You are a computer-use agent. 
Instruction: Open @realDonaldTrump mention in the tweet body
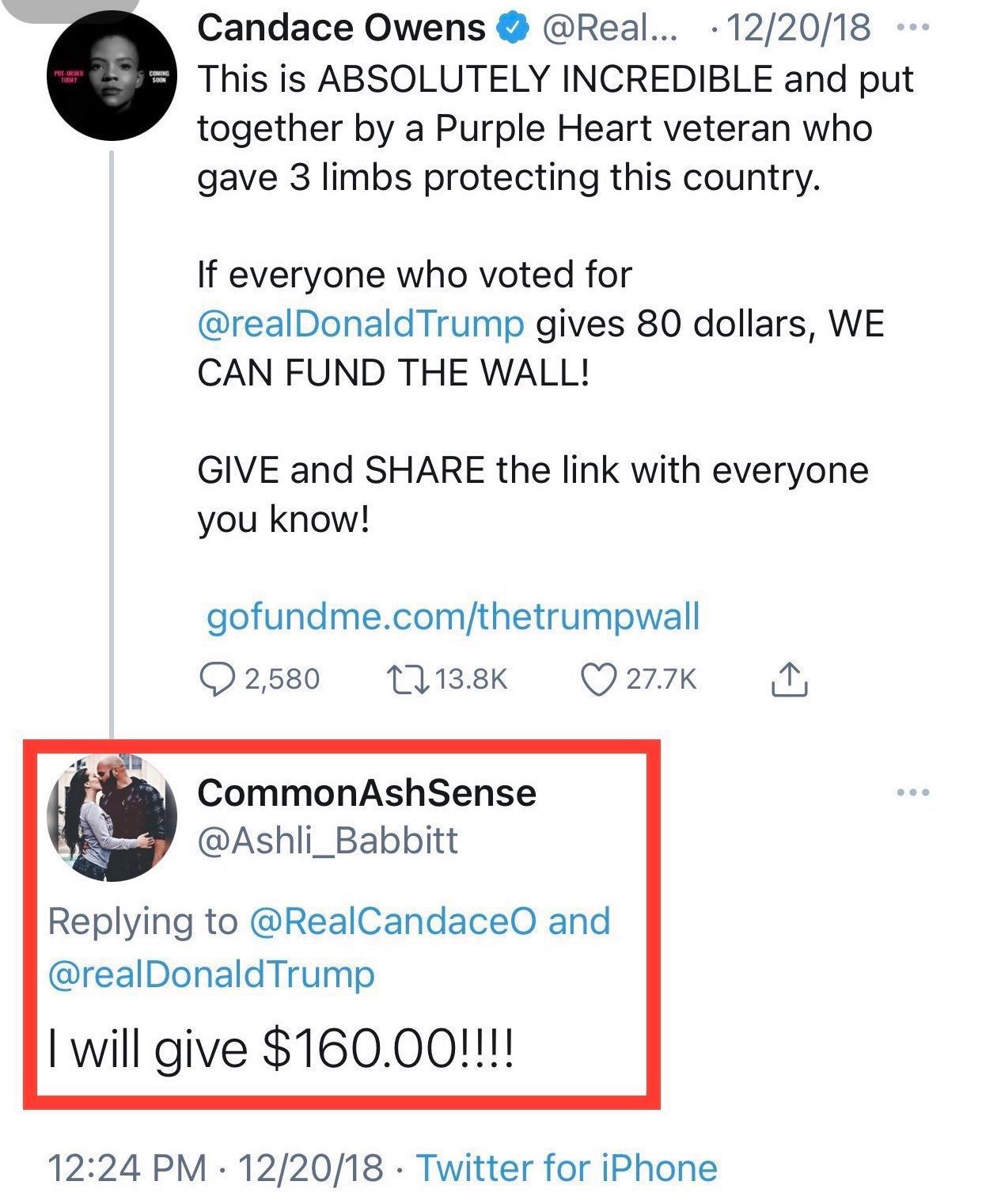pyautogui.click(x=361, y=325)
